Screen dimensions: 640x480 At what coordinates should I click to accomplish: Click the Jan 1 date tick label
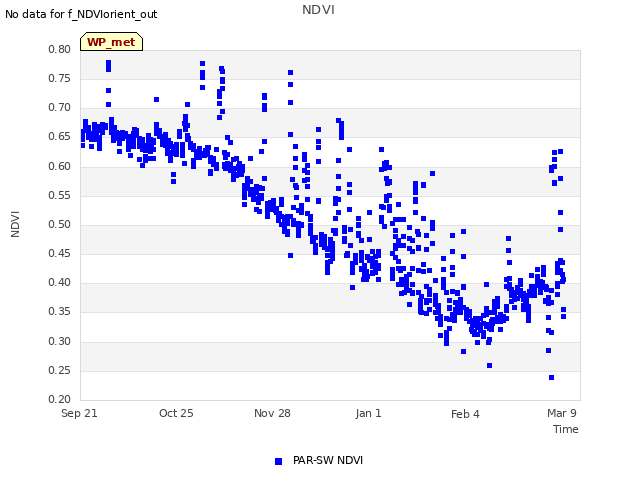coord(368,413)
